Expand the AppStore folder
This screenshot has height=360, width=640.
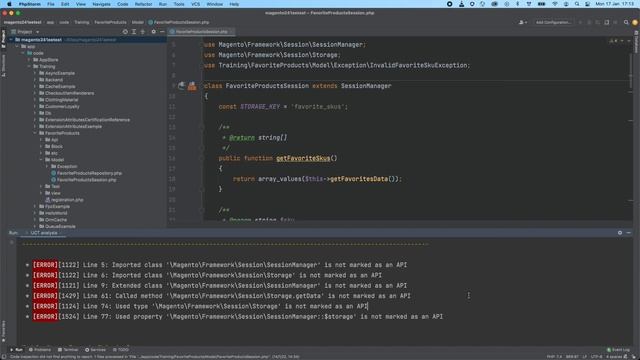pos(29,60)
